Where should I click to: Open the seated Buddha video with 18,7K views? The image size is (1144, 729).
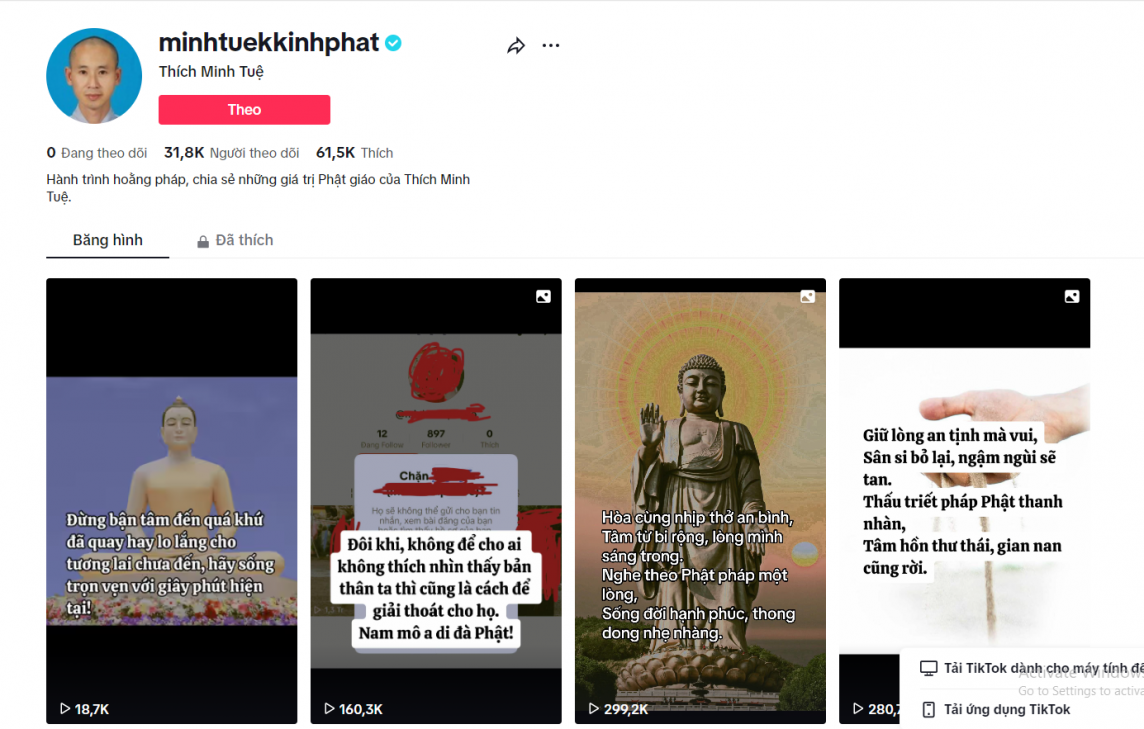[171, 501]
